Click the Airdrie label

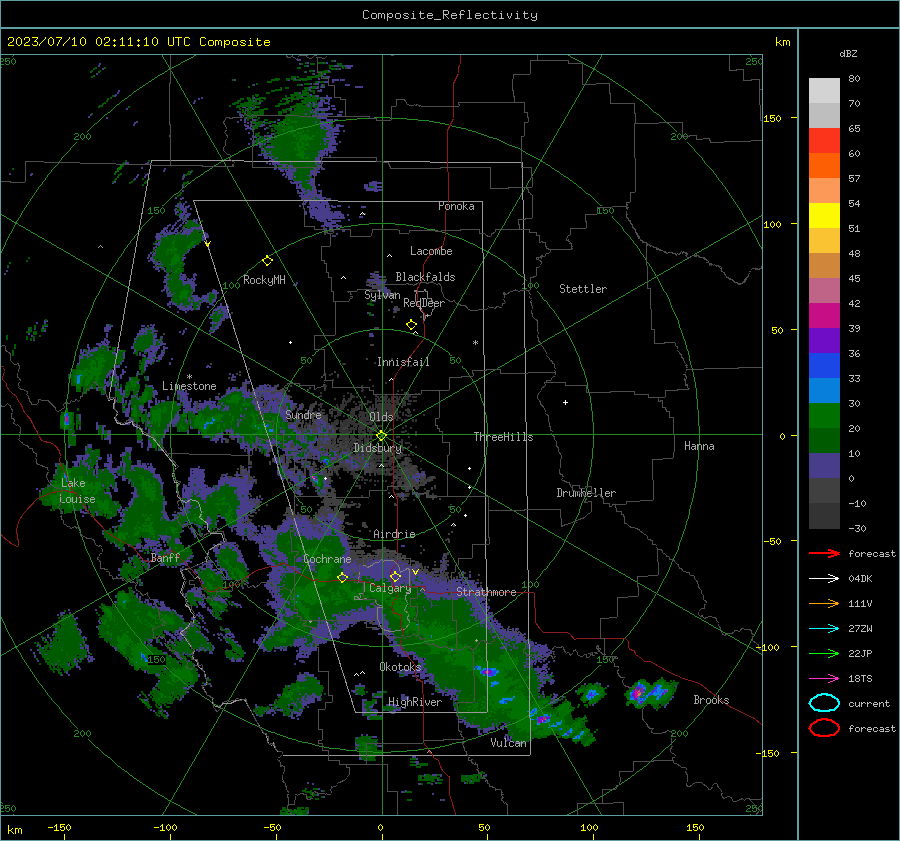point(394,534)
